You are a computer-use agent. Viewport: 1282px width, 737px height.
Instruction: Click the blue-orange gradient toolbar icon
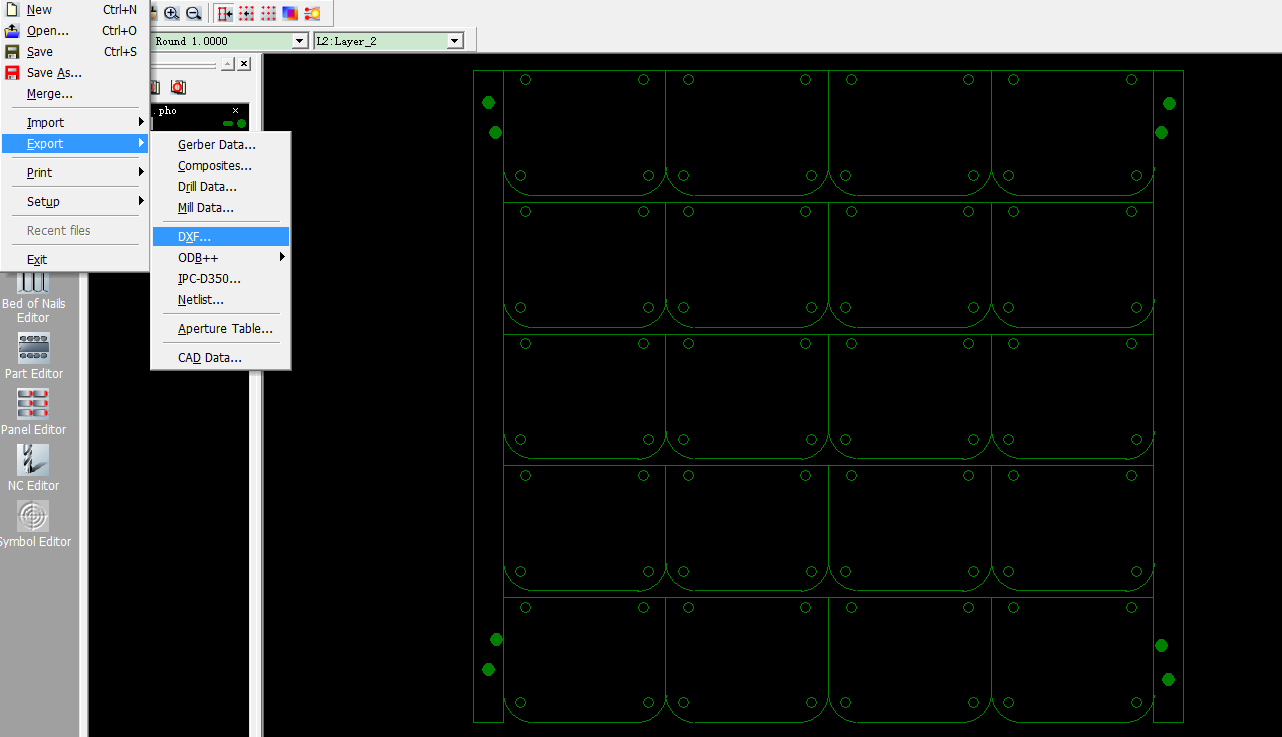coord(290,14)
